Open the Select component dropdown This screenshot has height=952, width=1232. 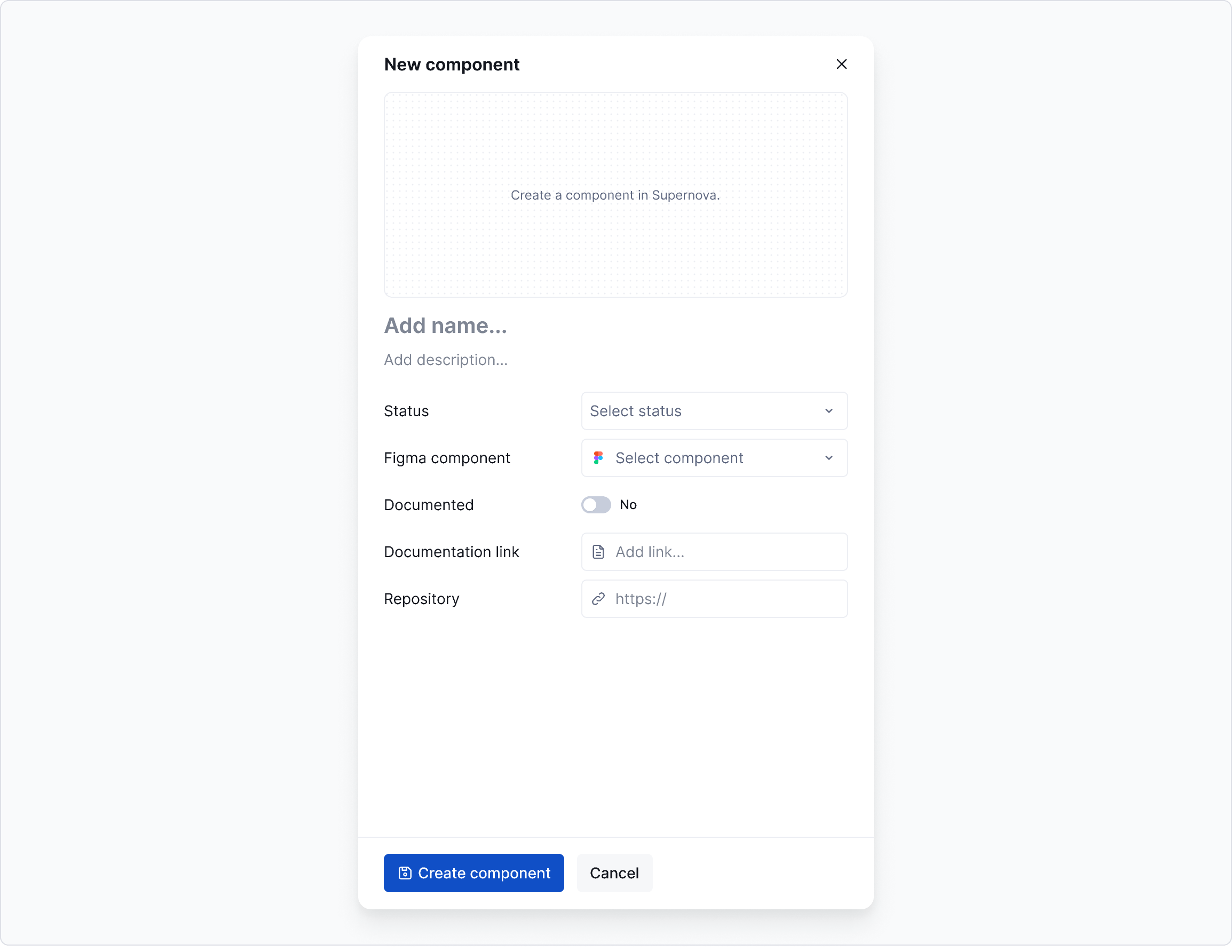click(714, 457)
